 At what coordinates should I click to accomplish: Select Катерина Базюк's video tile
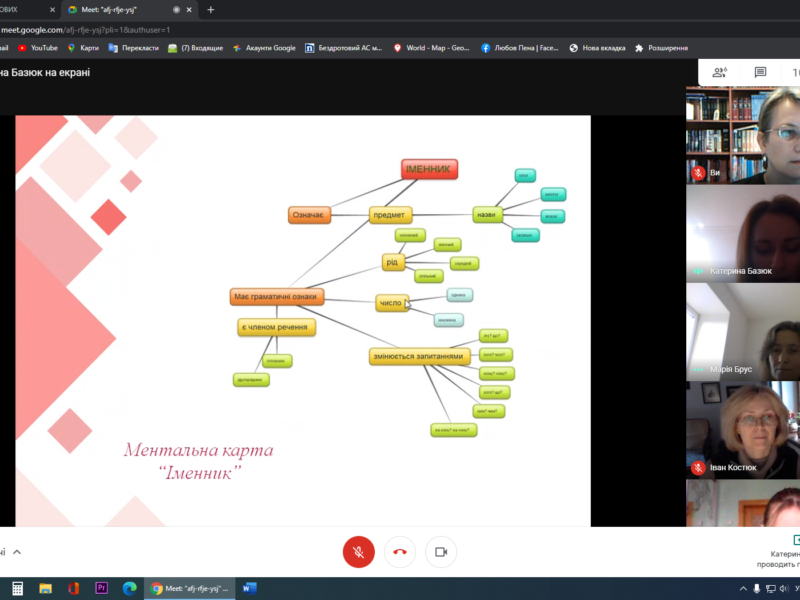pos(742,236)
